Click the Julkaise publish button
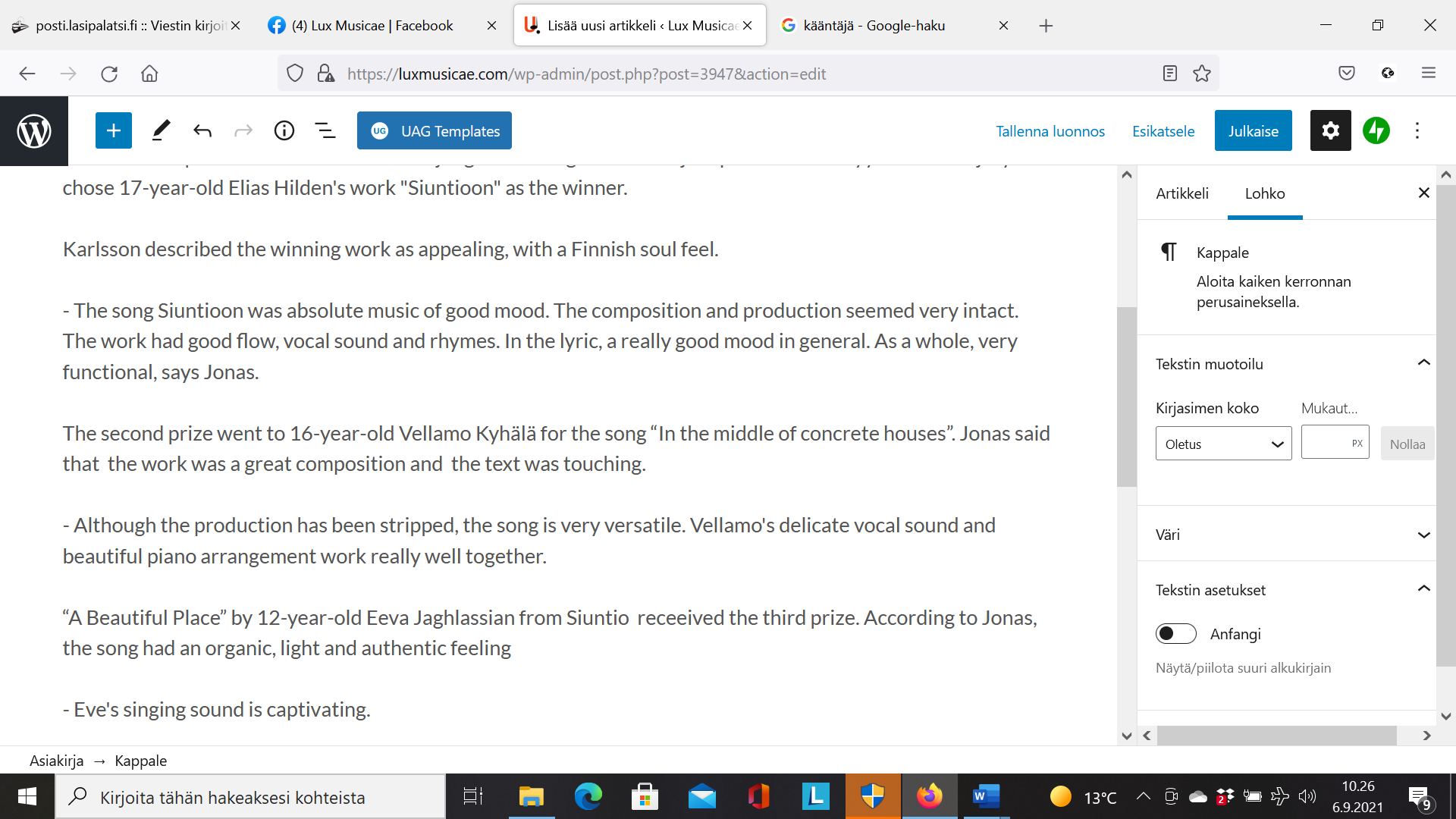This screenshot has height=819, width=1456. [x=1253, y=130]
